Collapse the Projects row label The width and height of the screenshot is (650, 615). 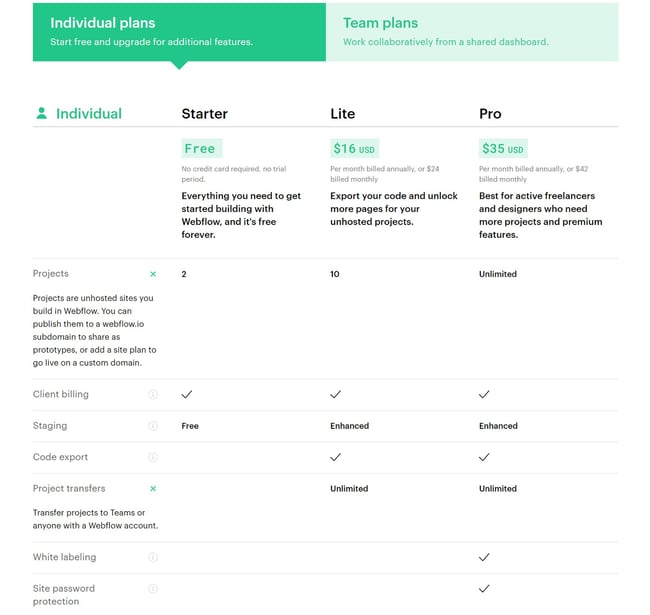(51, 274)
